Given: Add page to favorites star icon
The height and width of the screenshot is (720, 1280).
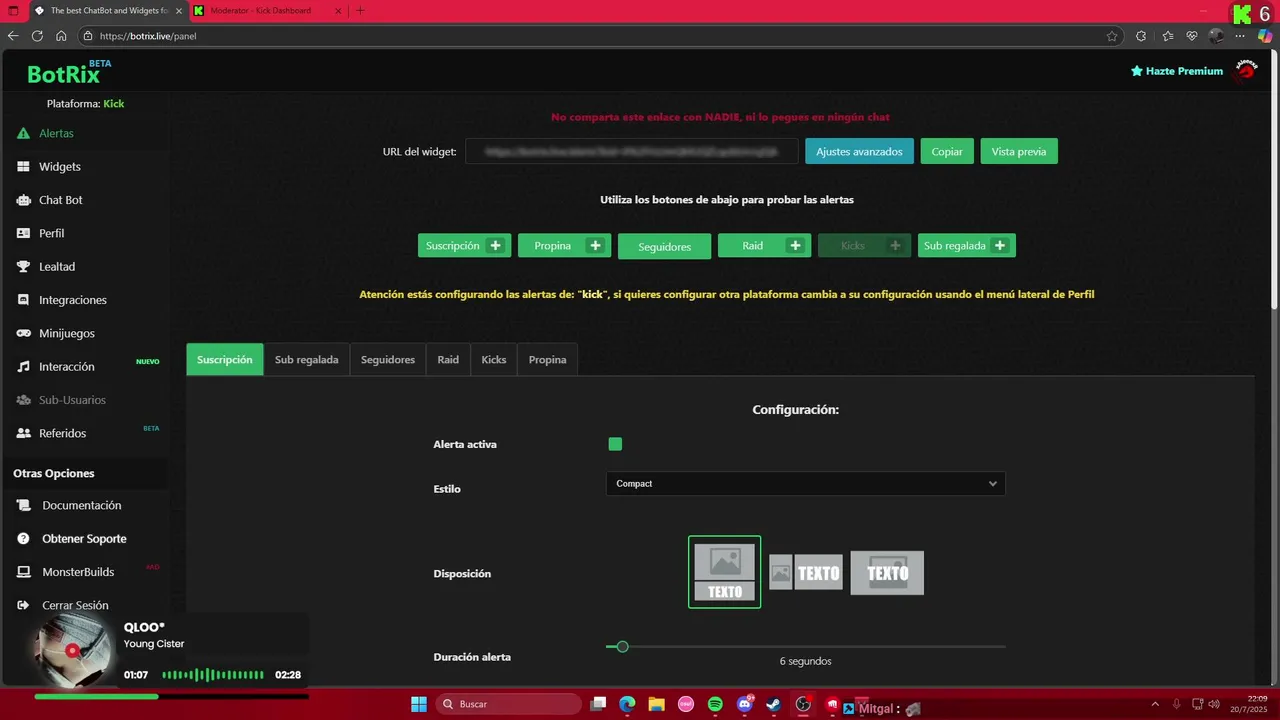Looking at the screenshot, I should pyautogui.click(x=1112, y=36).
